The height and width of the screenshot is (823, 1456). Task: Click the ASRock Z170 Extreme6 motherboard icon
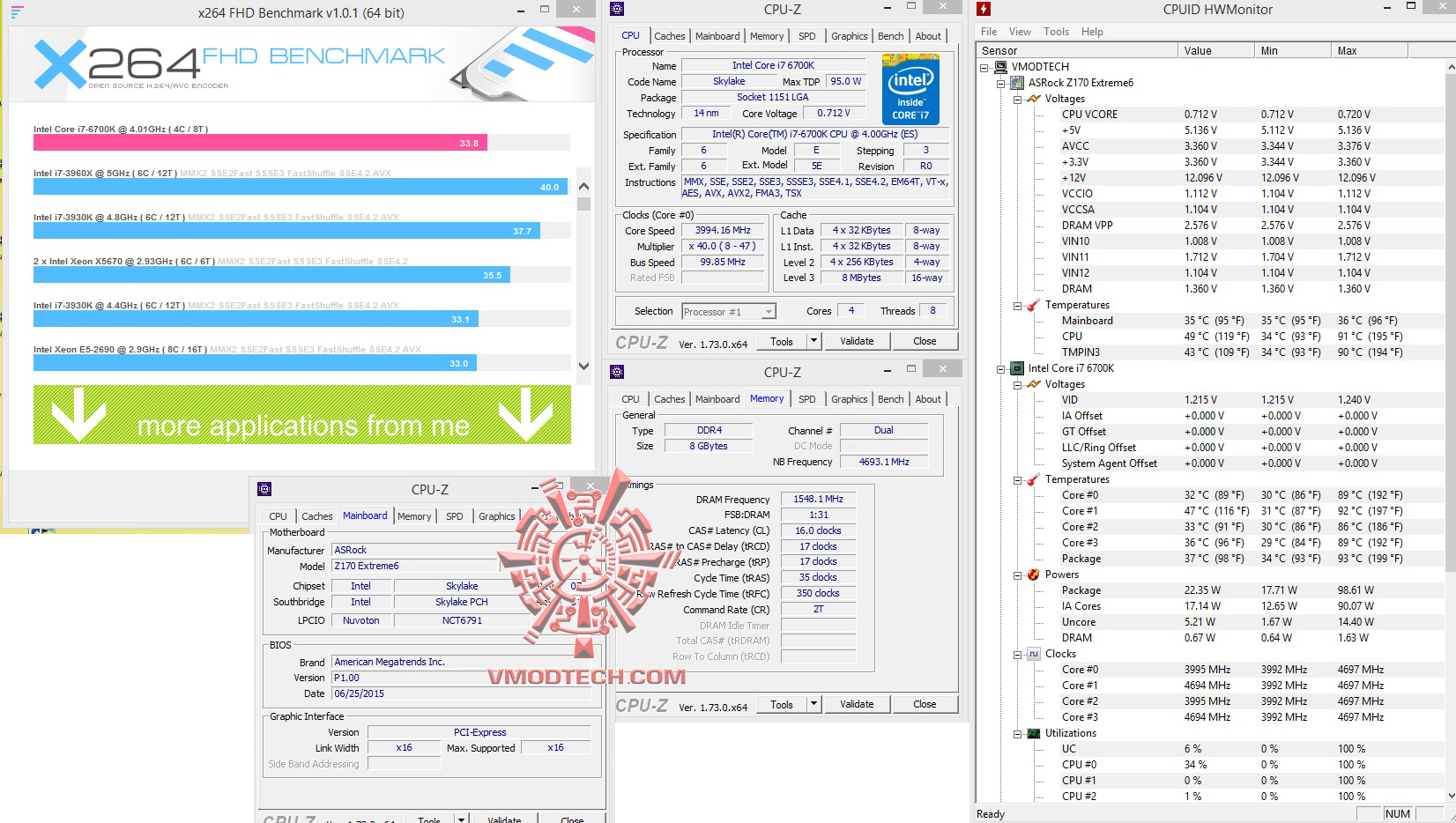point(1017,83)
